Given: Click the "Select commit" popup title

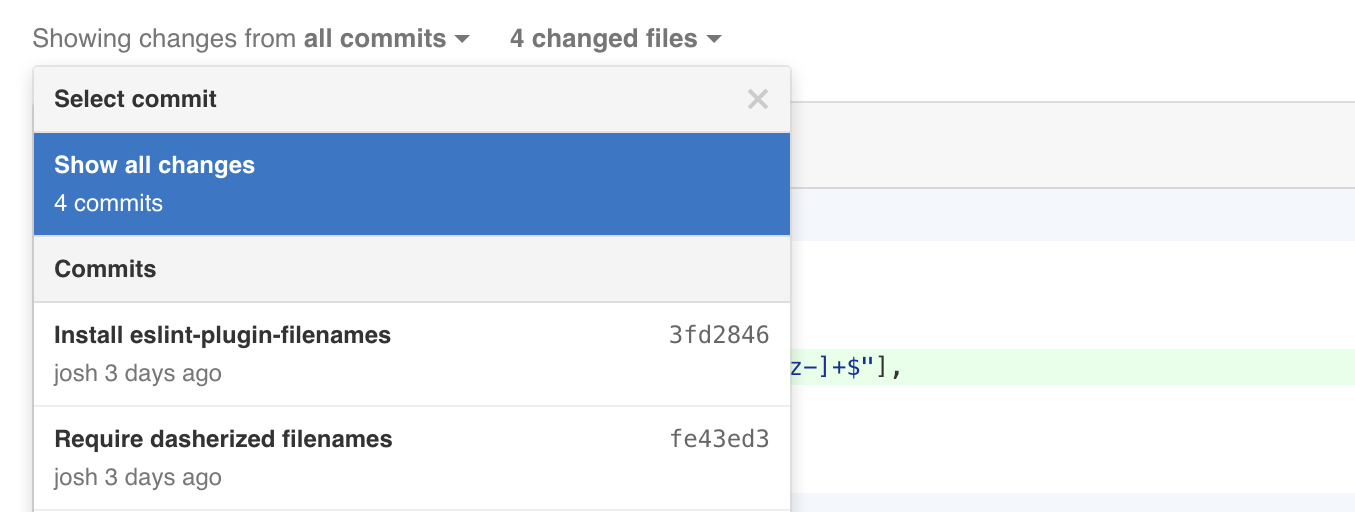Looking at the screenshot, I should pyautogui.click(x=135, y=99).
